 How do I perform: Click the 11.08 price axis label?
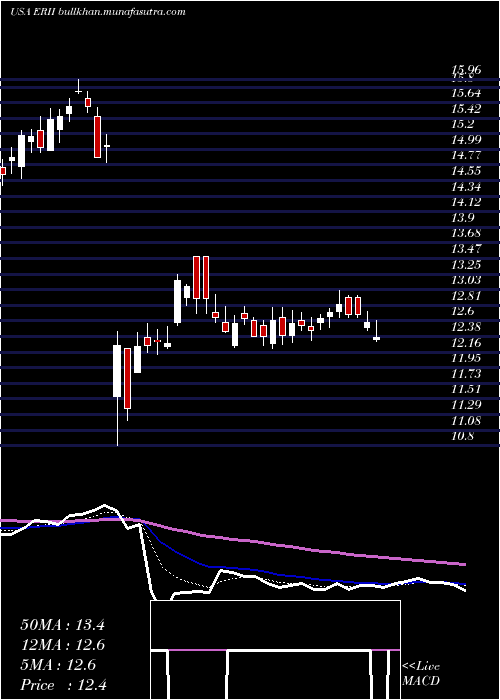[466, 420]
